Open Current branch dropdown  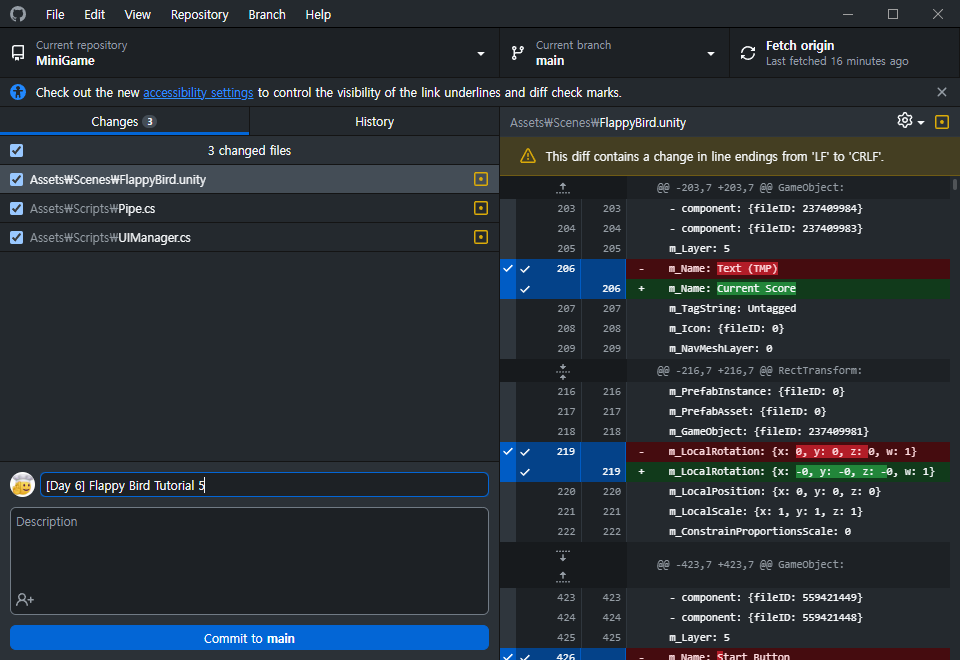[x=614, y=53]
